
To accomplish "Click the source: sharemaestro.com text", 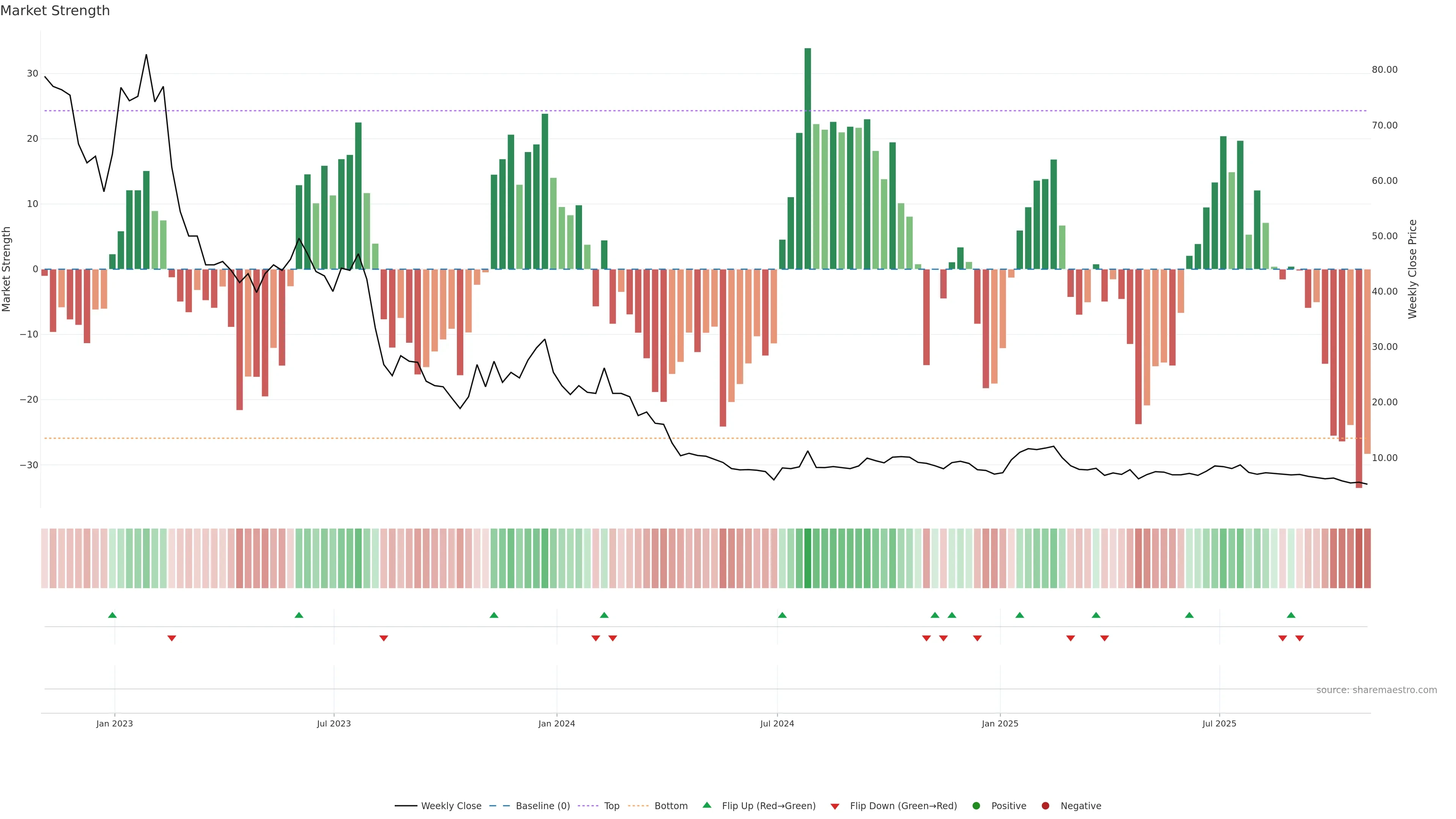I will [x=1376, y=690].
